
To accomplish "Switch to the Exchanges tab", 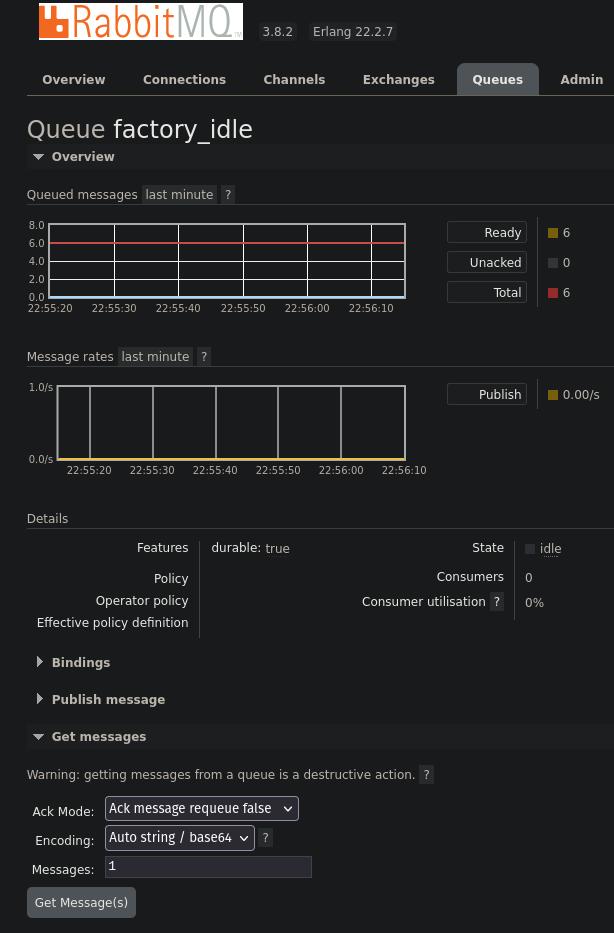I will [x=399, y=80].
